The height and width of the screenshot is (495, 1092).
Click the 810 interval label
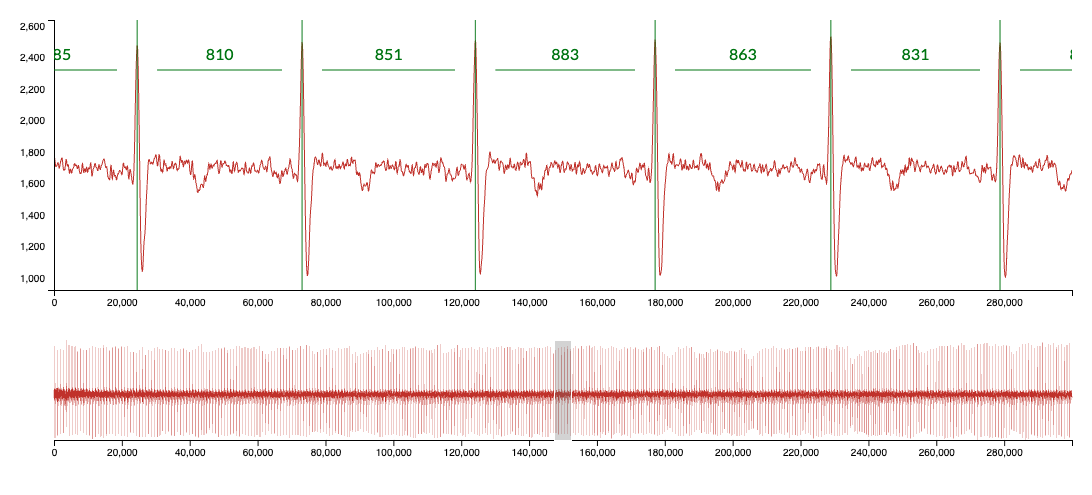(x=220, y=55)
